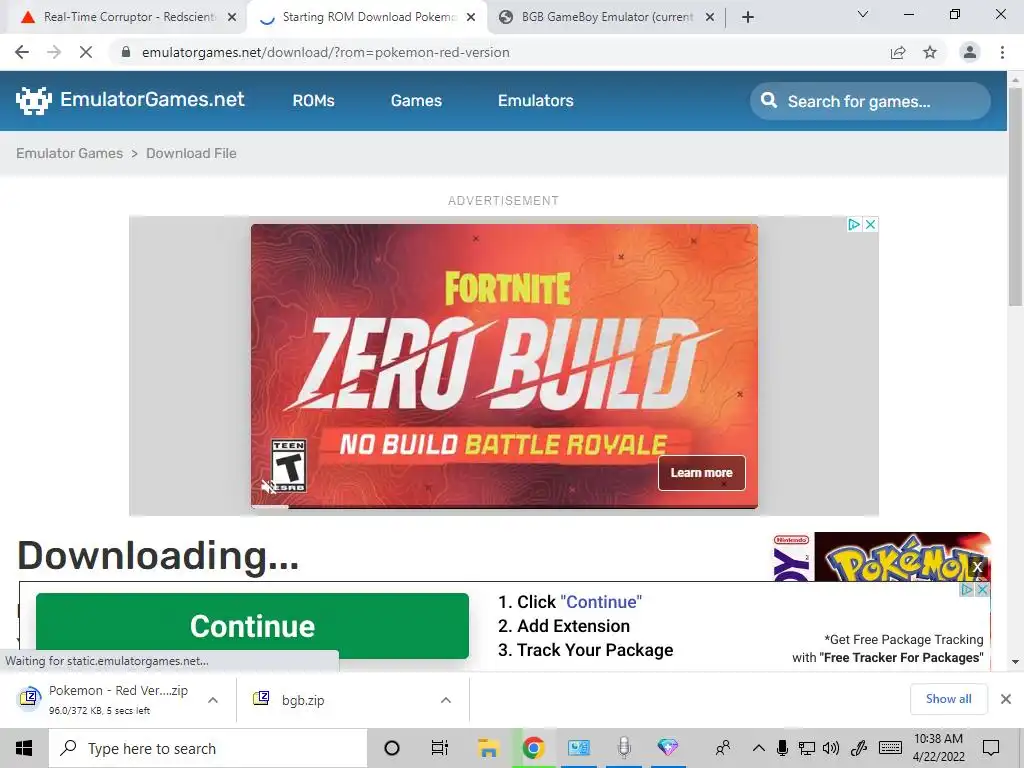
Task: Click the search magnifier icon
Action: pyautogui.click(x=769, y=101)
